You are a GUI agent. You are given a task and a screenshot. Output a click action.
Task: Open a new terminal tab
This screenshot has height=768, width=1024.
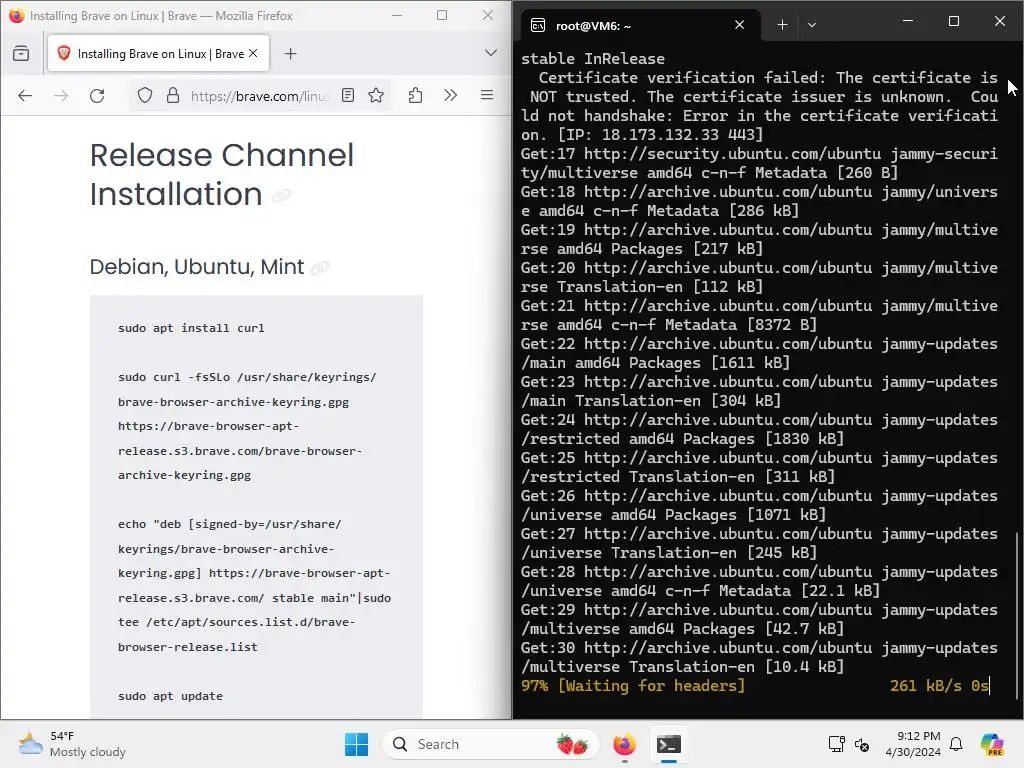[x=782, y=25]
